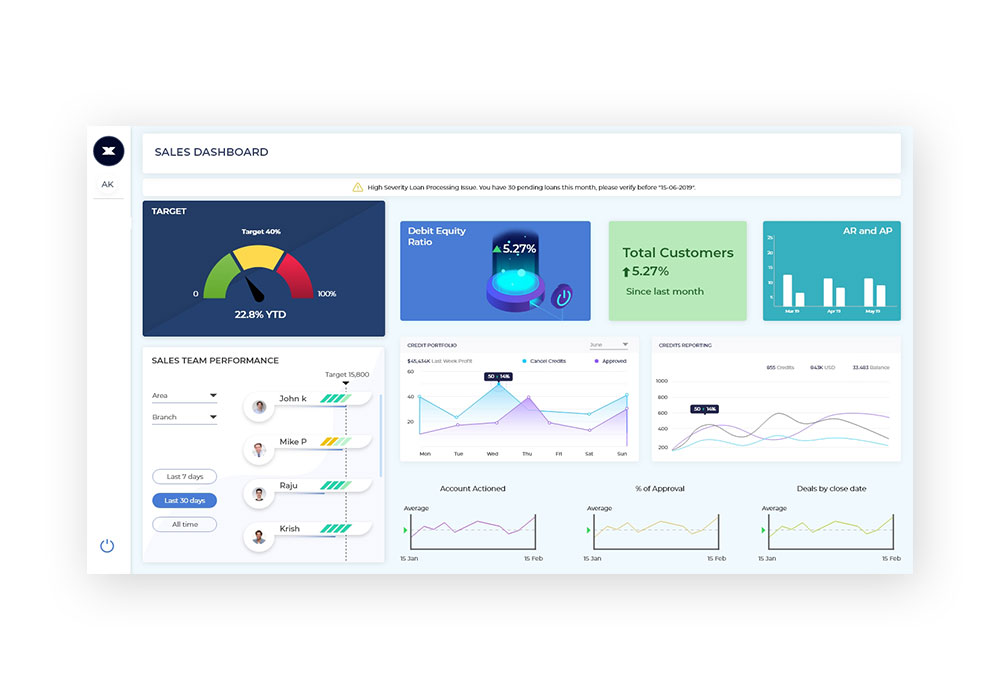The height and width of the screenshot is (700, 1000).
Task: Expand the Area dropdown
Action: tap(184, 396)
